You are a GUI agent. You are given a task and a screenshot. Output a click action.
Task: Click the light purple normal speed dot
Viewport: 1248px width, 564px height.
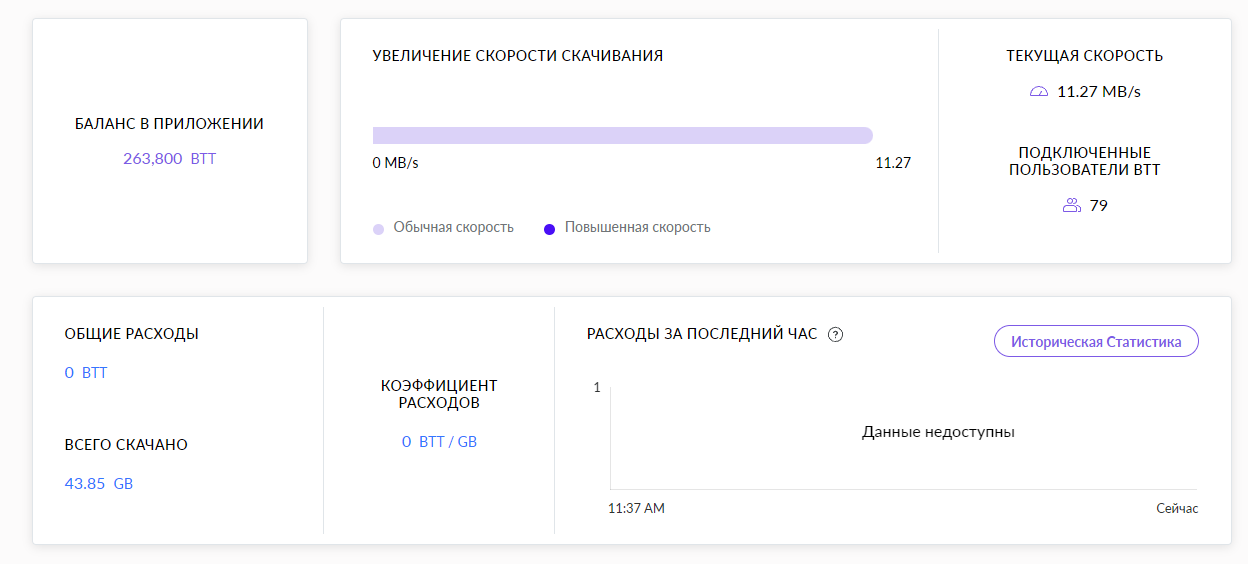coord(379,229)
